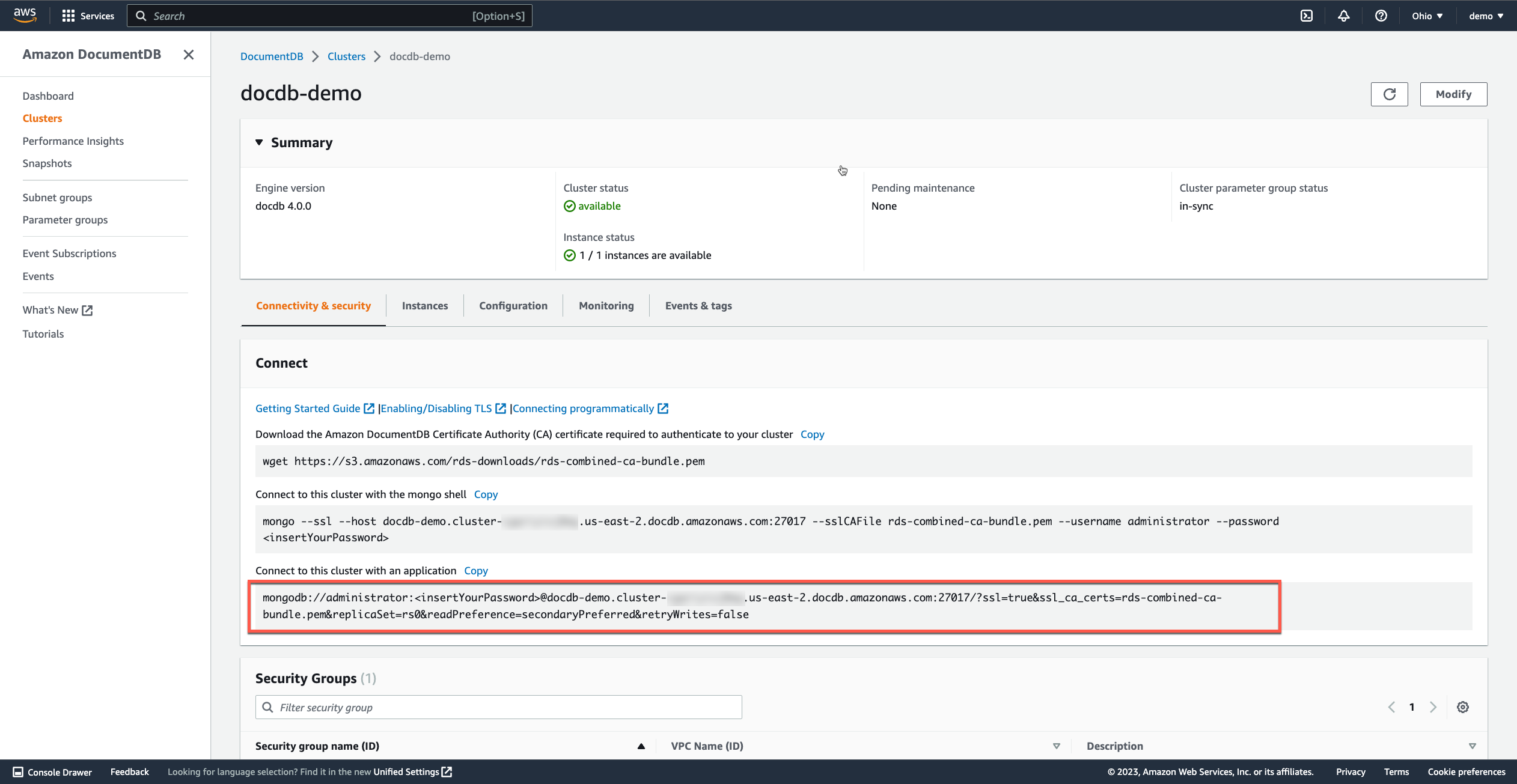The width and height of the screenshot is (1517, 784).
Task: Open the Ohio region dropdown
Action: pyautogui.click(x=1427, y=16)
